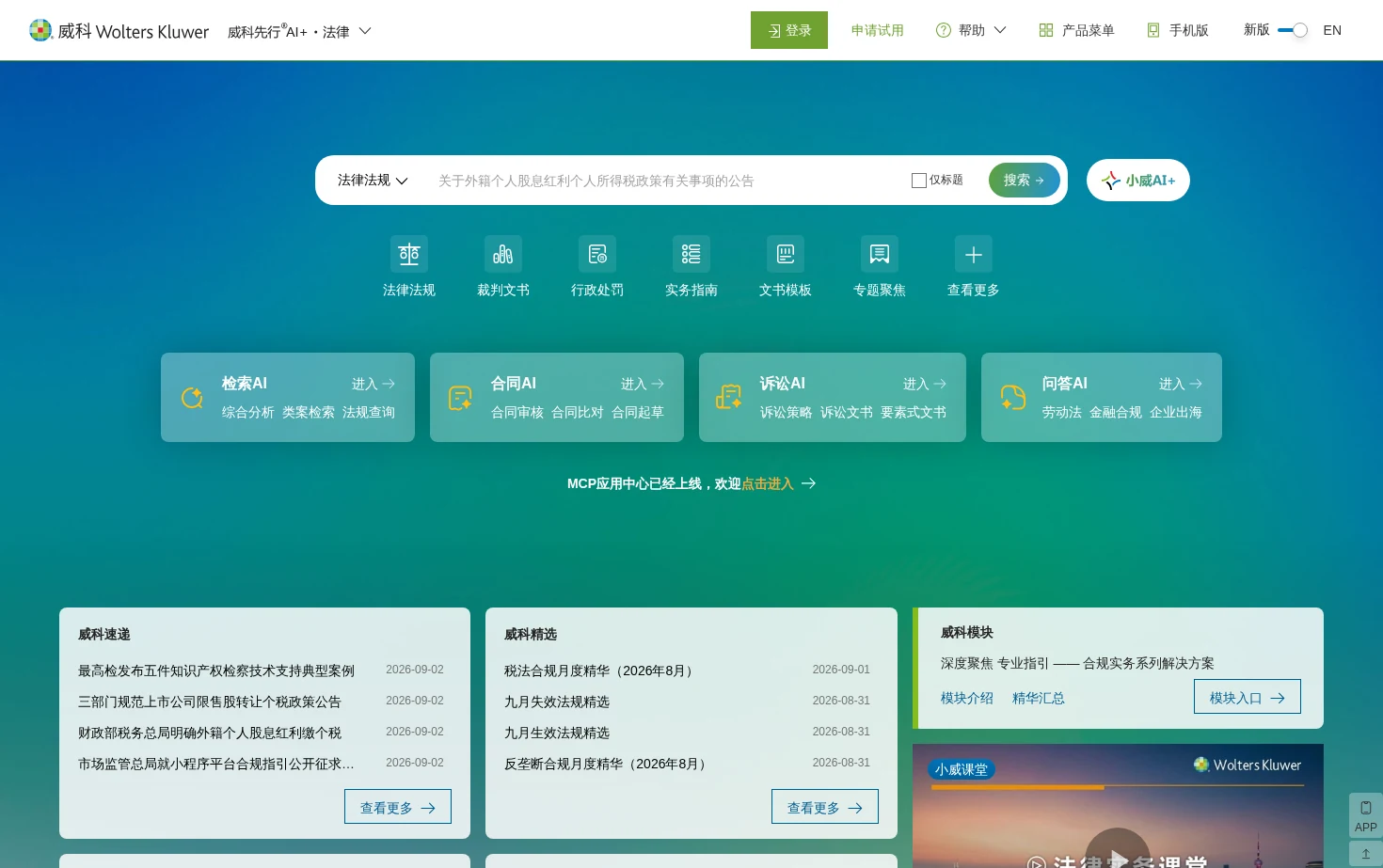Viewport: 1383px width, 868px height.
Task: Open 财政部税务总局明确外籍个人股息红利缴个税
Action: tap(210, 733)
